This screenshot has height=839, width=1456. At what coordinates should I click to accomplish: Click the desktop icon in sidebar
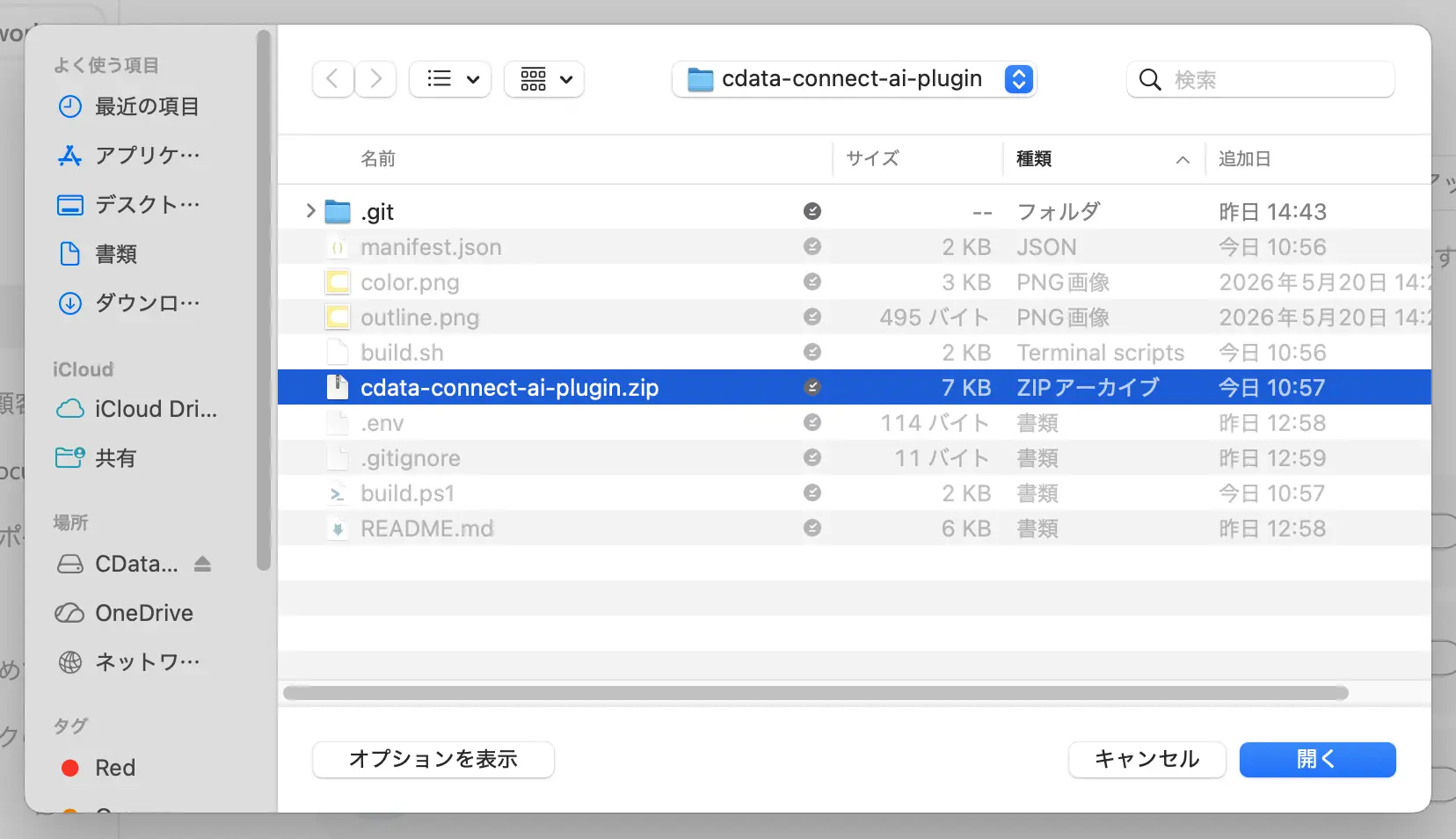point(69,205)
